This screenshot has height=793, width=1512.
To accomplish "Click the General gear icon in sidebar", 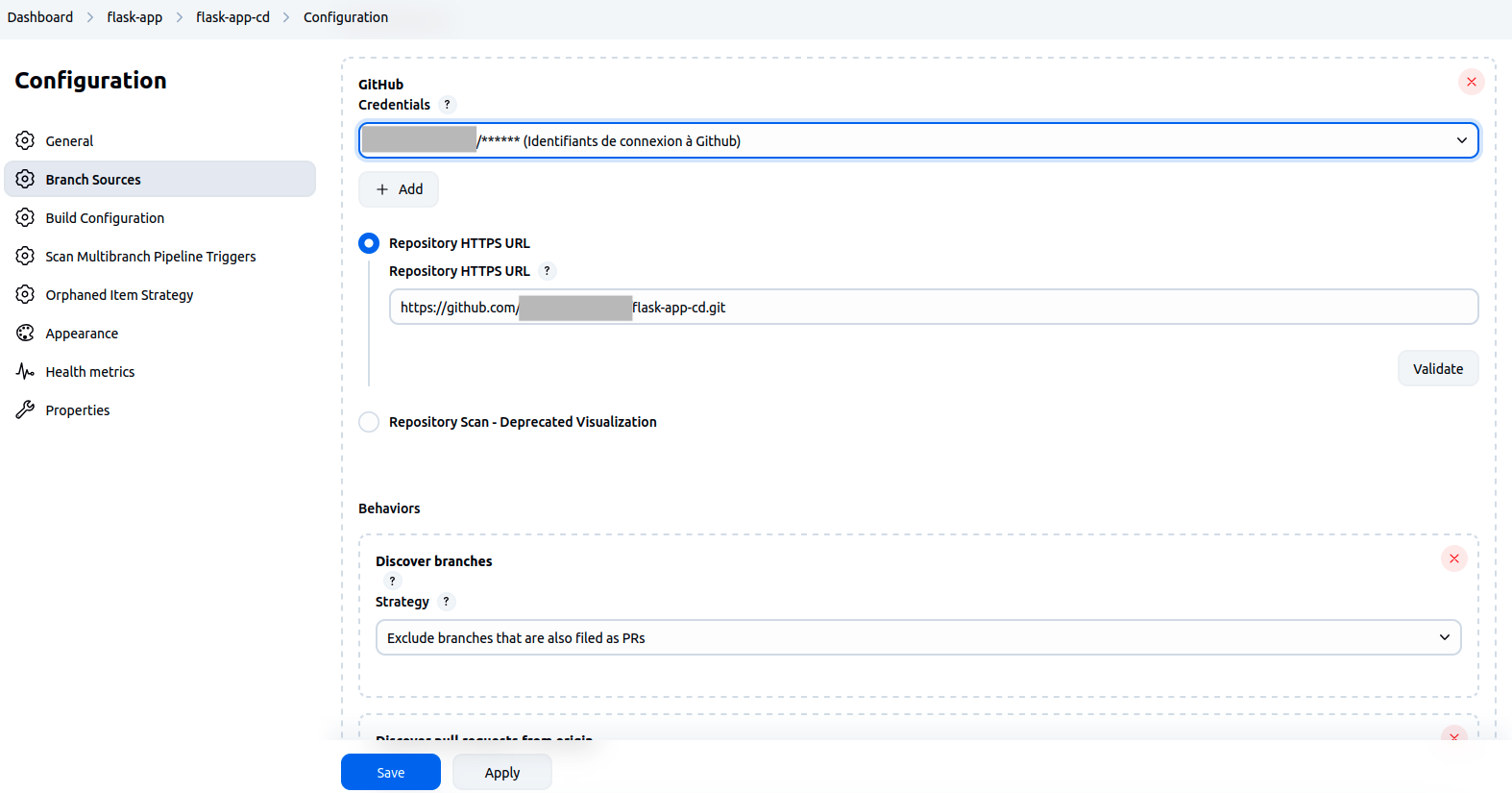I will click(x=25, y=141).
